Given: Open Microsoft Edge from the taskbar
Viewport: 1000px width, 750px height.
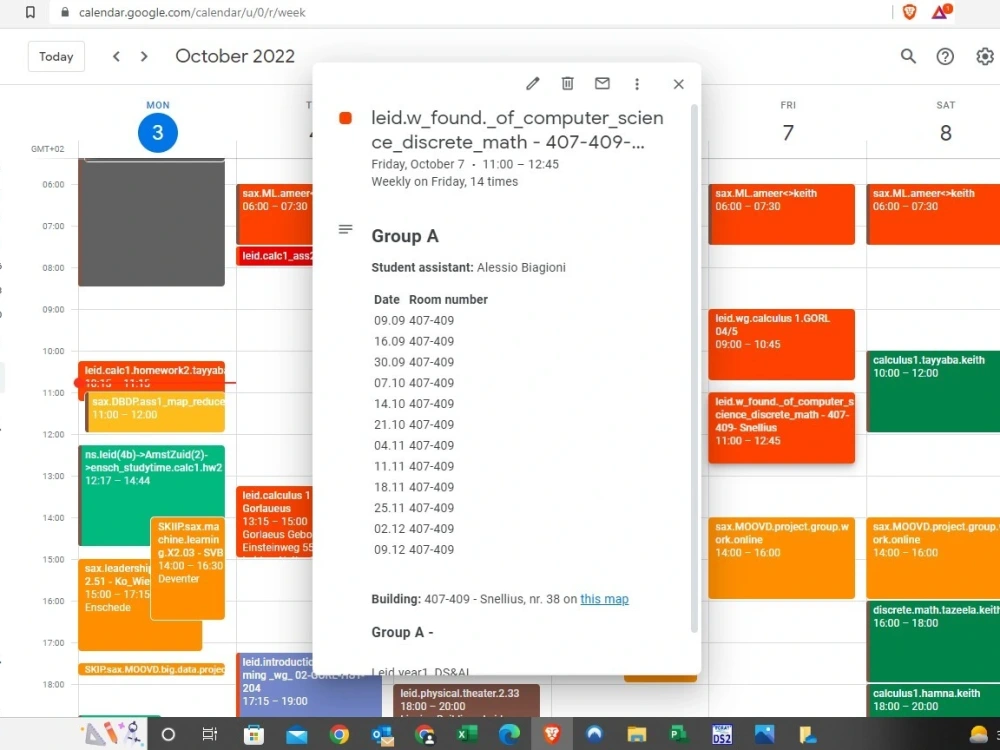Looking at the screenshot, I should point(509,735).
